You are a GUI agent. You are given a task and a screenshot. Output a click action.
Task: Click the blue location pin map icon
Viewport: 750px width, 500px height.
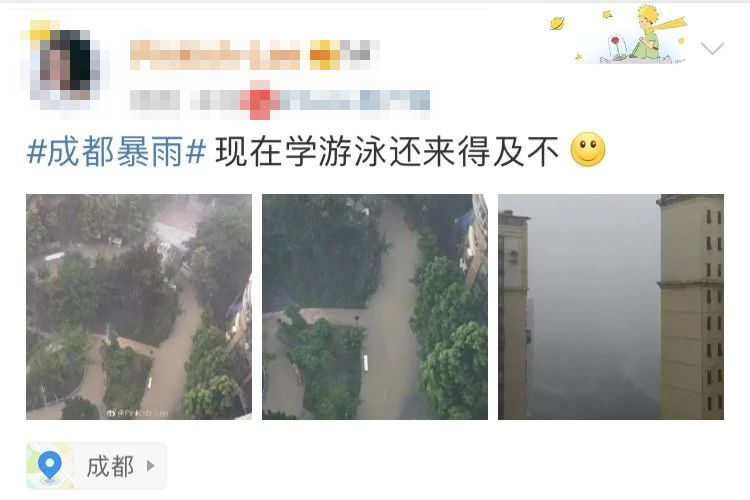pyautogui.click(x=50, y=466)
